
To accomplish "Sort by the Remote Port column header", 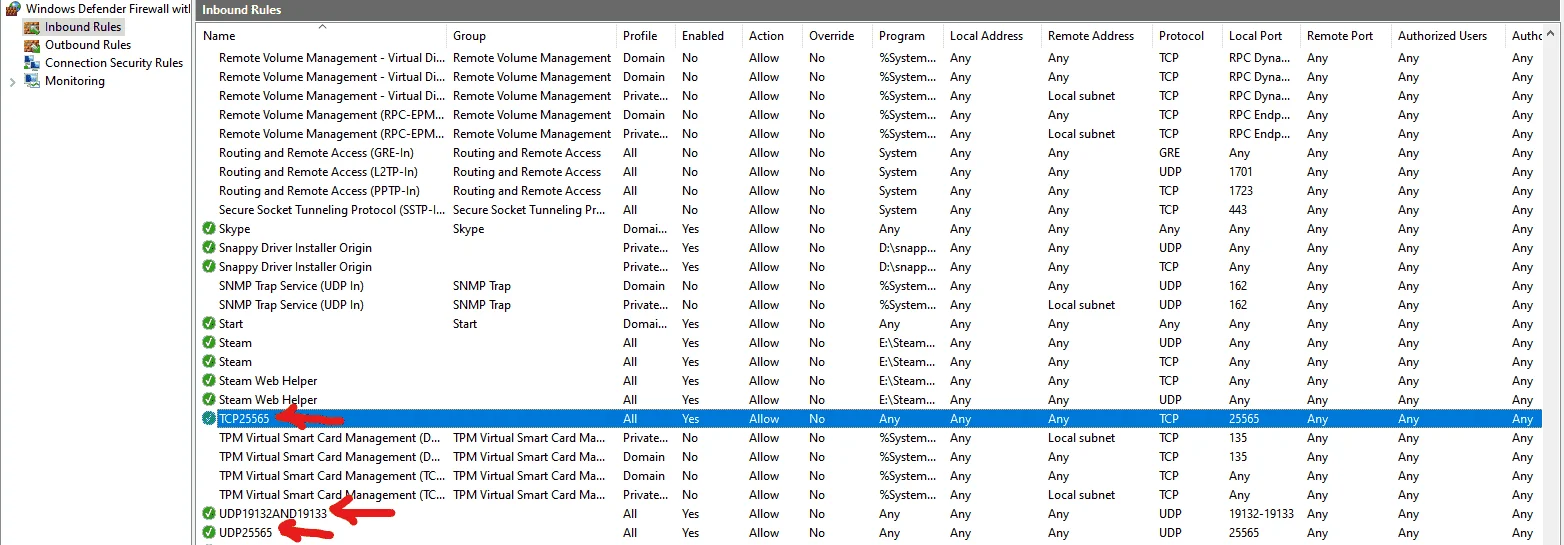I will 1340,36.
